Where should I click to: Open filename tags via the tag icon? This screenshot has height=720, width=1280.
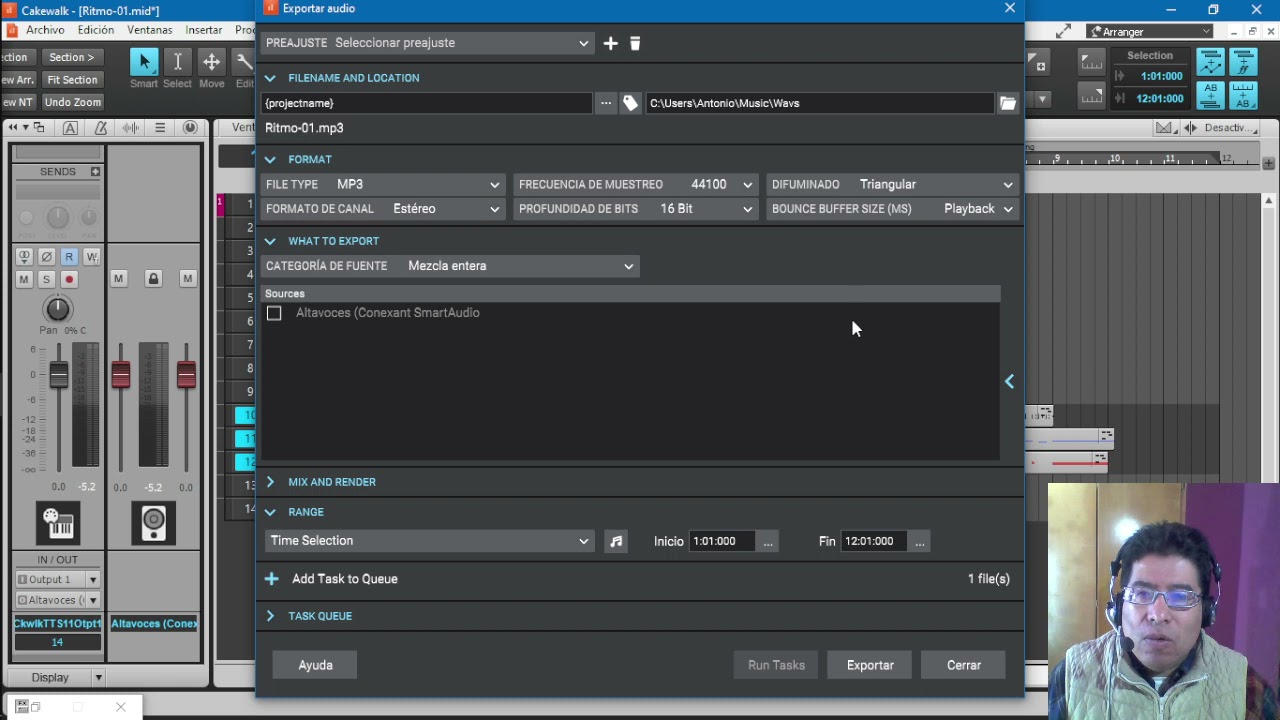tap(630, 103)
